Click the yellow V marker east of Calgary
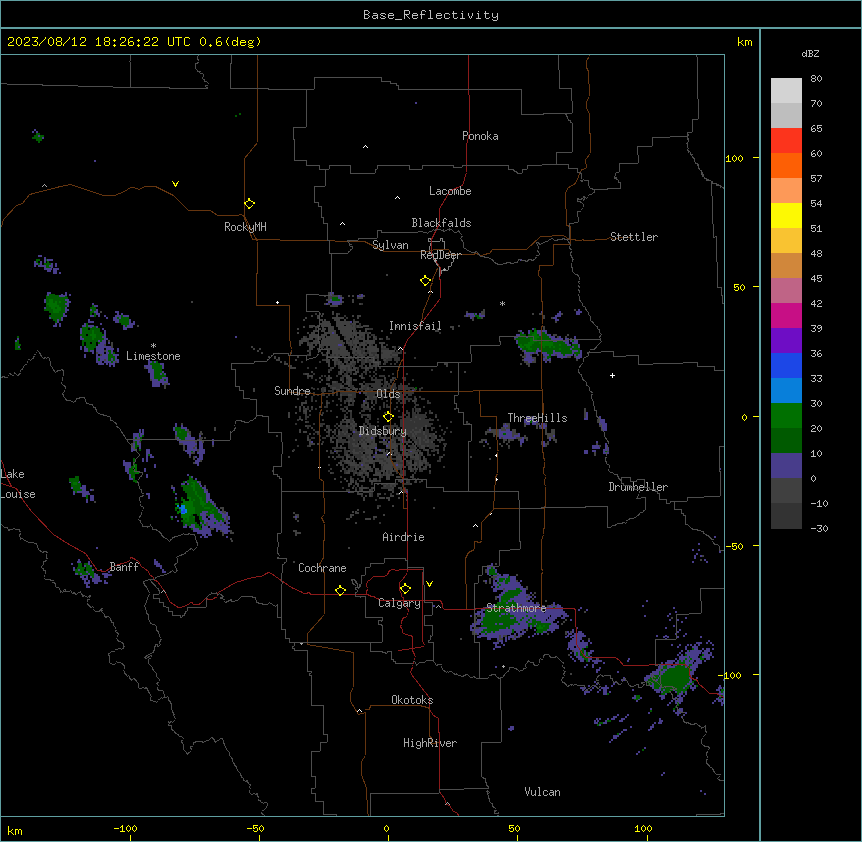 429,584
